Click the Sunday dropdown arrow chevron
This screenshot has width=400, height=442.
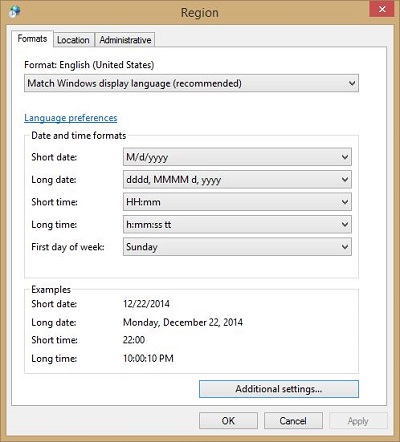[x=345, y=247]
